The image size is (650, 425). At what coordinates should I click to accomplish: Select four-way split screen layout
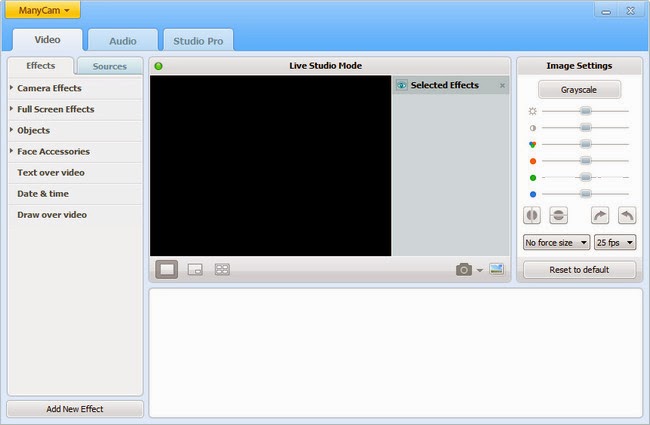tap(222, 270)
